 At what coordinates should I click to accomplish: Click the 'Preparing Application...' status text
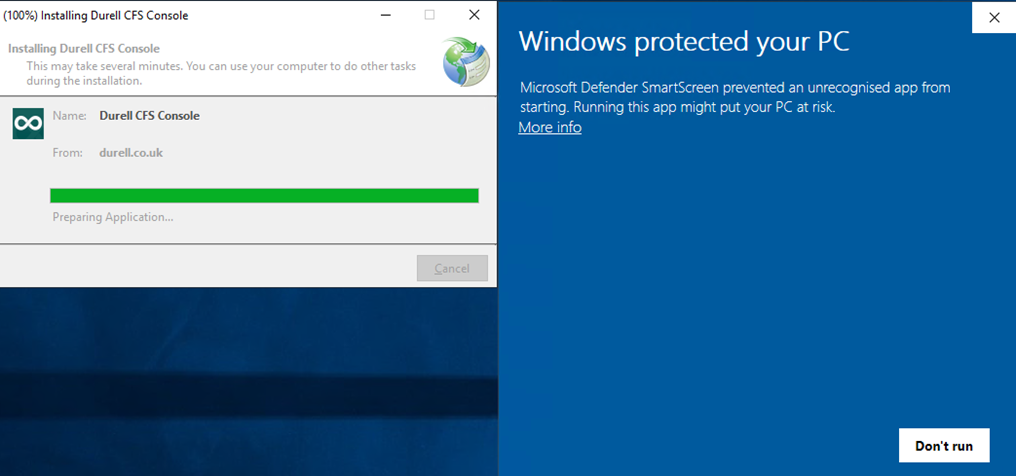(113, 217)
